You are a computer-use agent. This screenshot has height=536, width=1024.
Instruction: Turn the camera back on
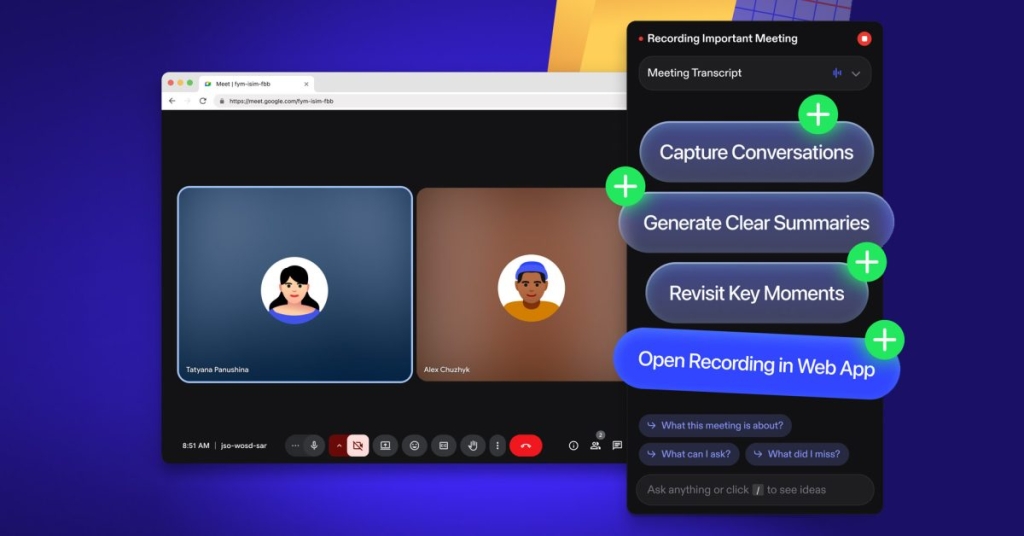tap(357, 446)
